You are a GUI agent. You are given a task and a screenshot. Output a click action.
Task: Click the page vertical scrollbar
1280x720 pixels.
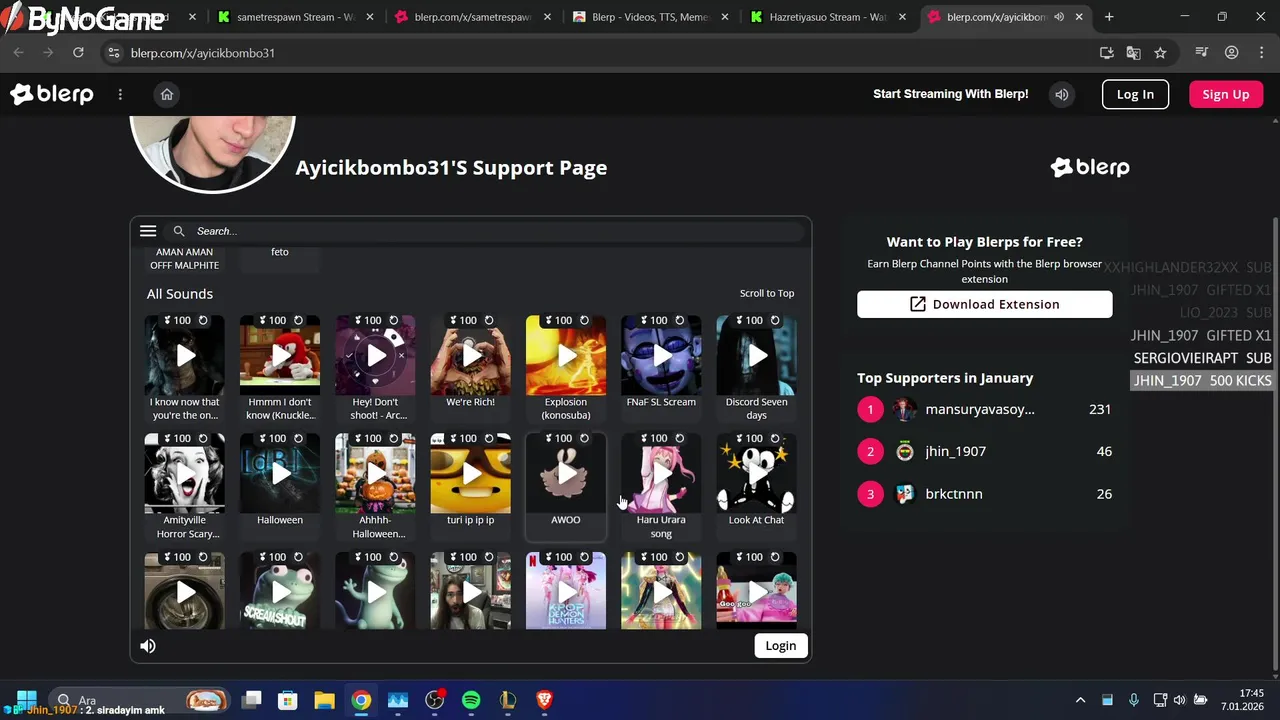pyautogui.click(x=1274, y=445)
